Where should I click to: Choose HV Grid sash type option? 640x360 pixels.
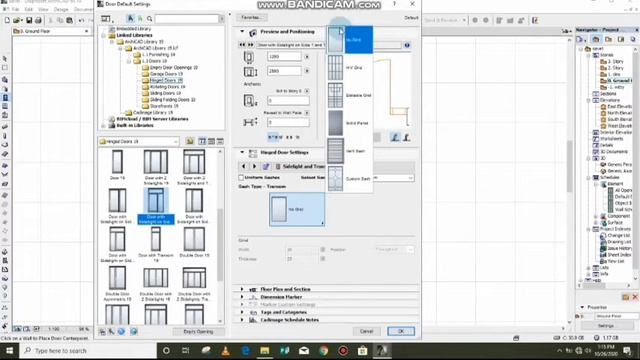[x=350, y=67]
